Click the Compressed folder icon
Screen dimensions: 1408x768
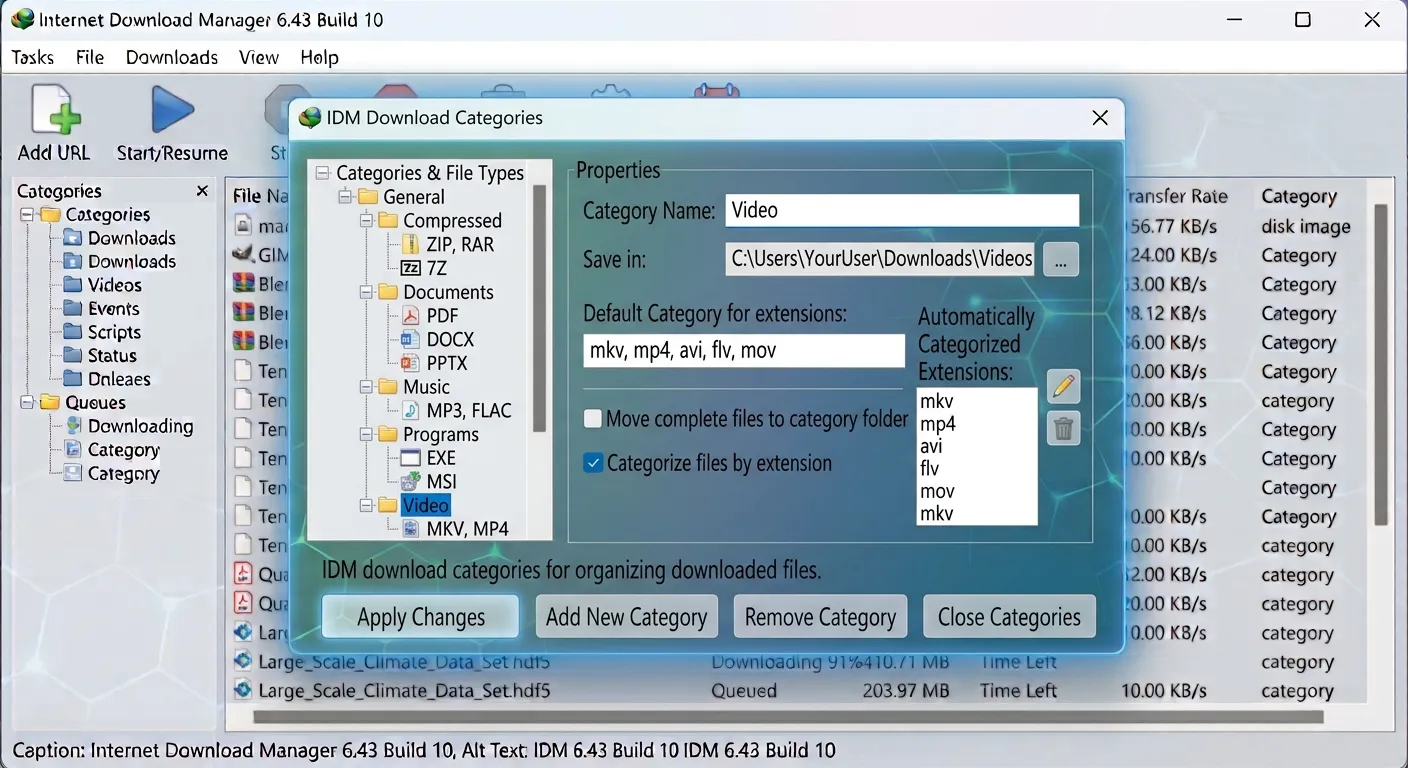388,221
